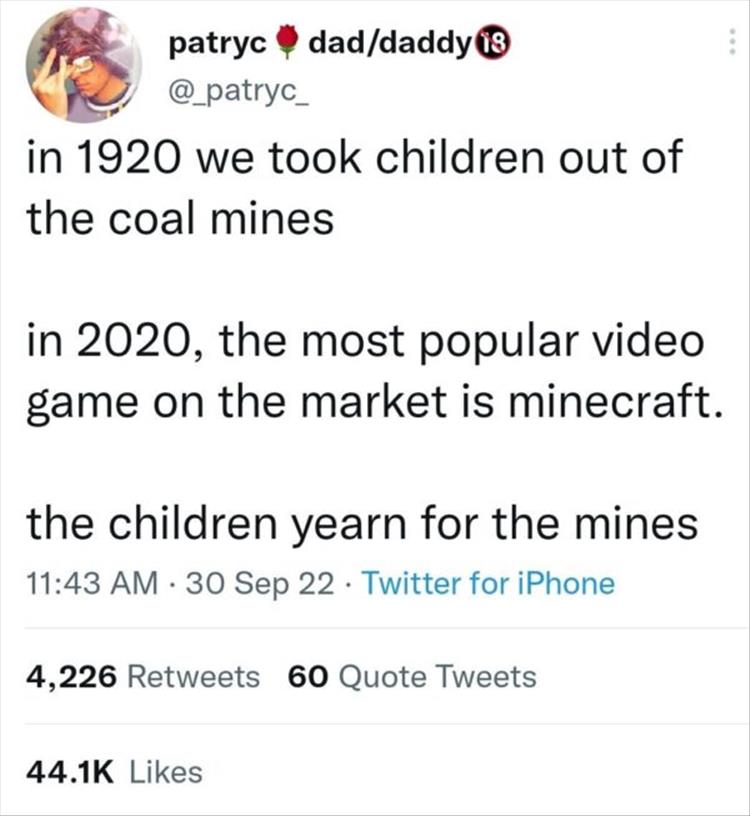Click the line "the children yearn for the mines"
Viewport: 750px width, 816px height.
click(x=361, y=523)
